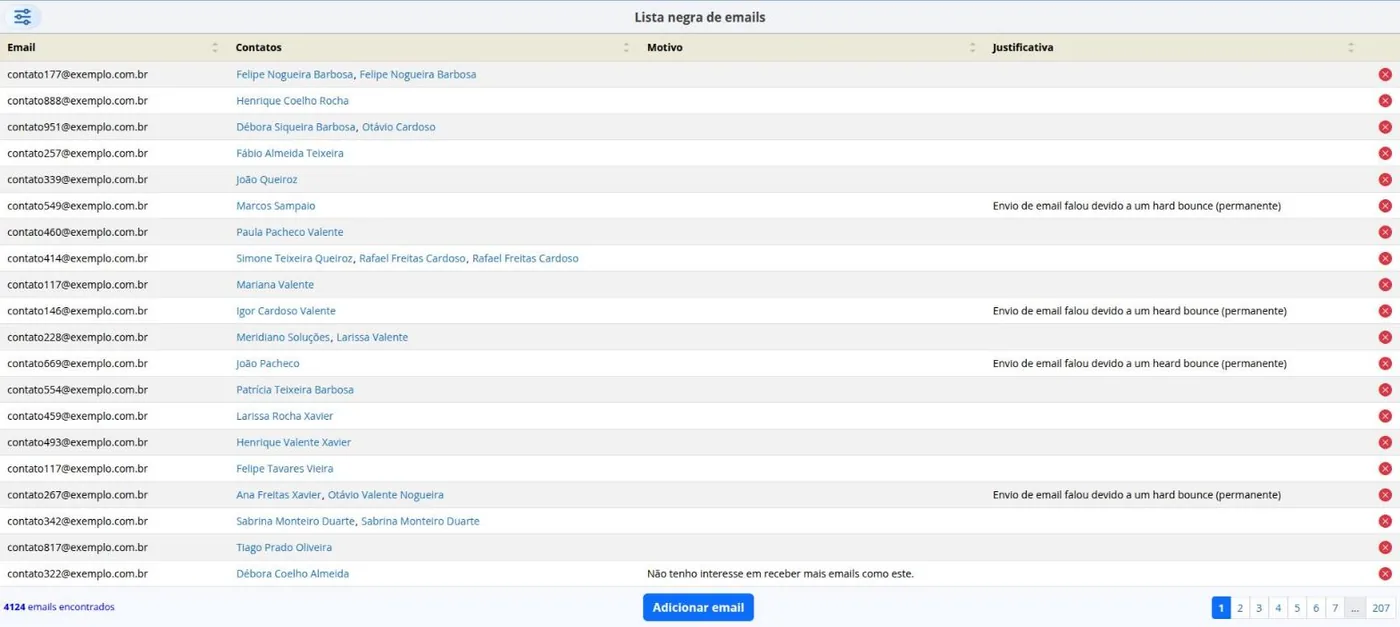Delete contato549@exemplo.com.br from the blacklist
Image resolution: width=1400 pixels, height=627 pixels.
pyautogui.click(x=1385, y=206)
